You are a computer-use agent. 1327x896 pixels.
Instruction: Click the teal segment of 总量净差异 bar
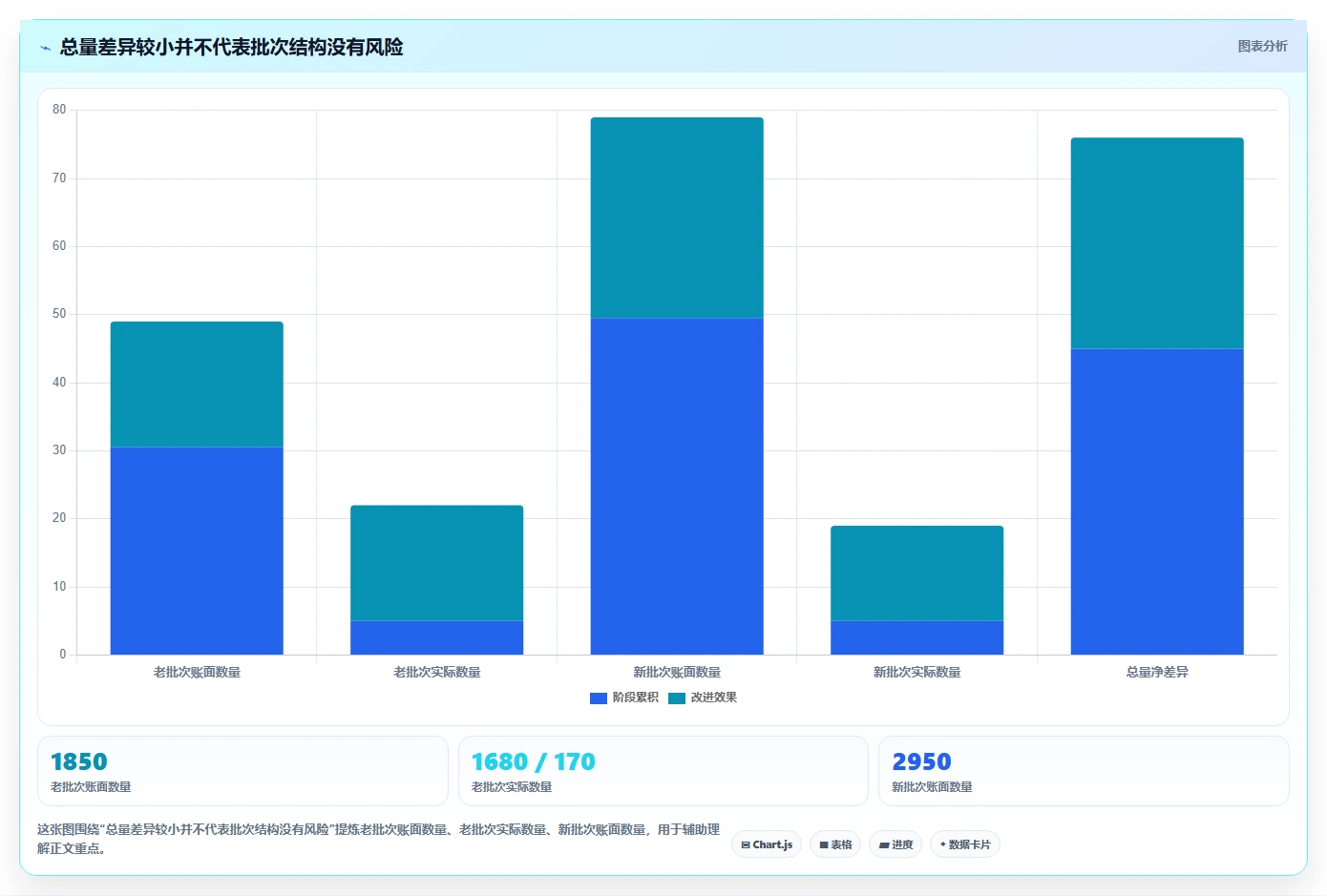[1157, 243]
